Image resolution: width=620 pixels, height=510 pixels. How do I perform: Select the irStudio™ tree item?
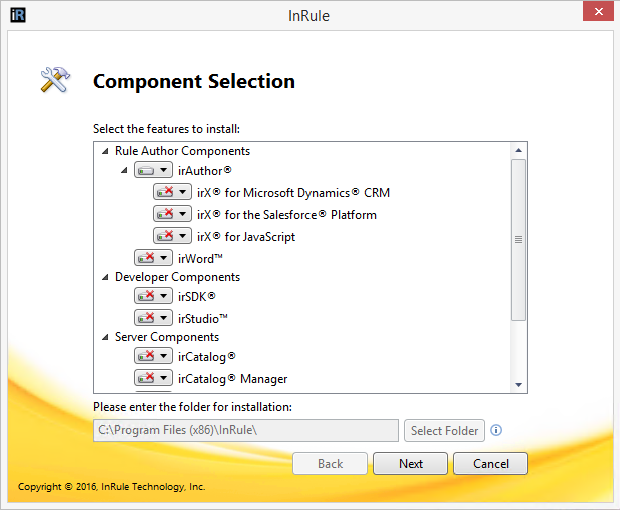(x=202, y=319)
